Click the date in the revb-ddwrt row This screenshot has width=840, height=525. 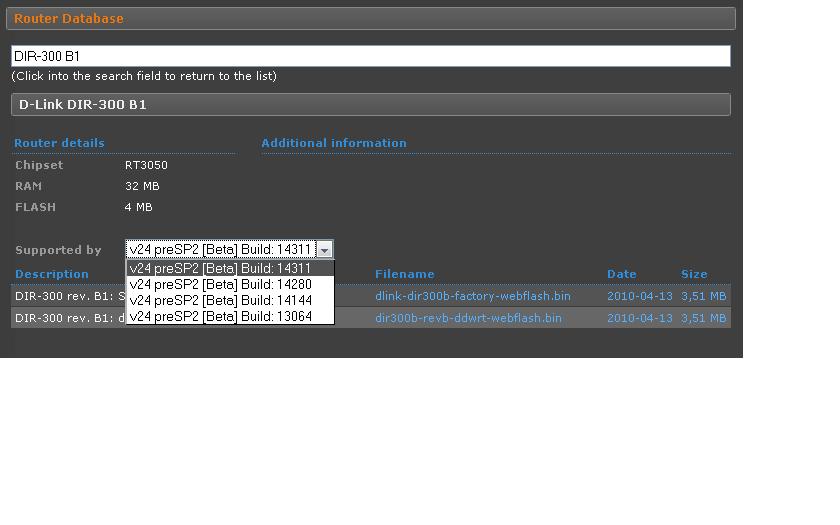640,318
